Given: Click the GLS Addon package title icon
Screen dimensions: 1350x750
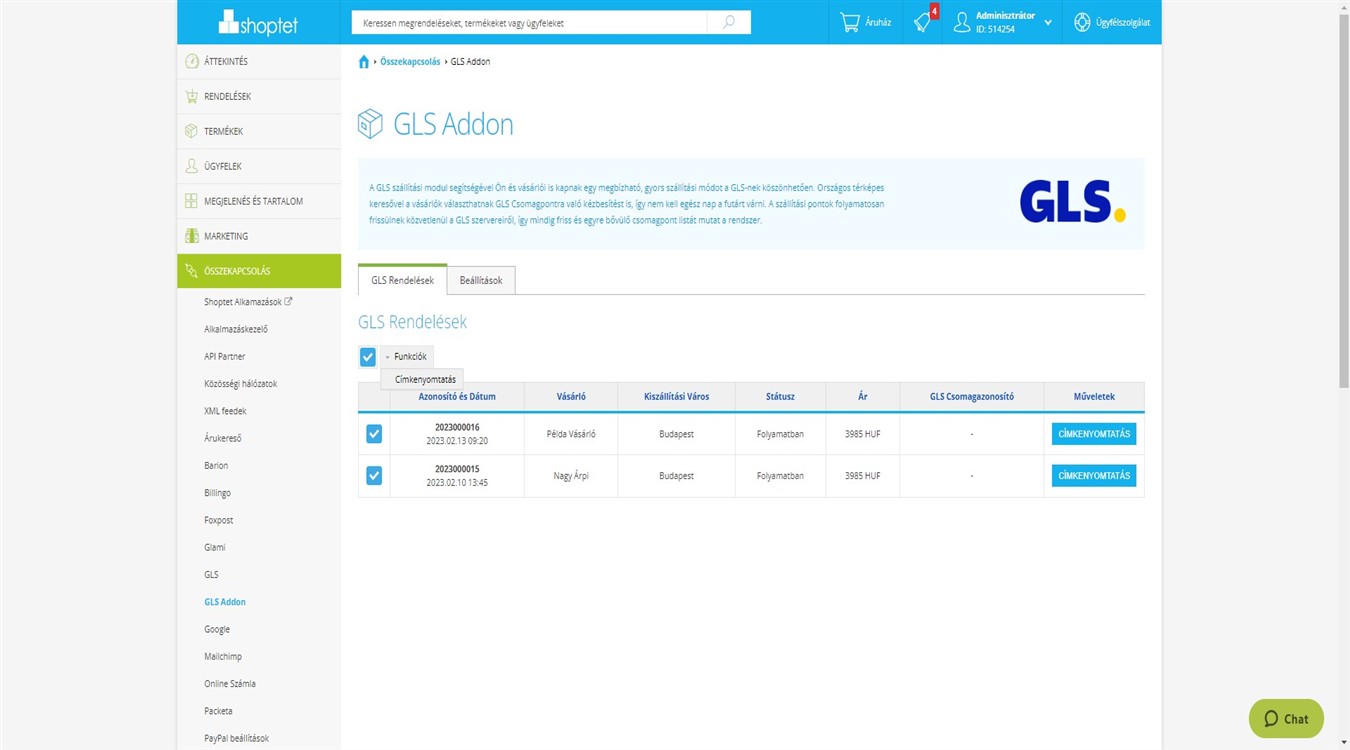Looking at the screenshot, I should (x=370, y=124).
